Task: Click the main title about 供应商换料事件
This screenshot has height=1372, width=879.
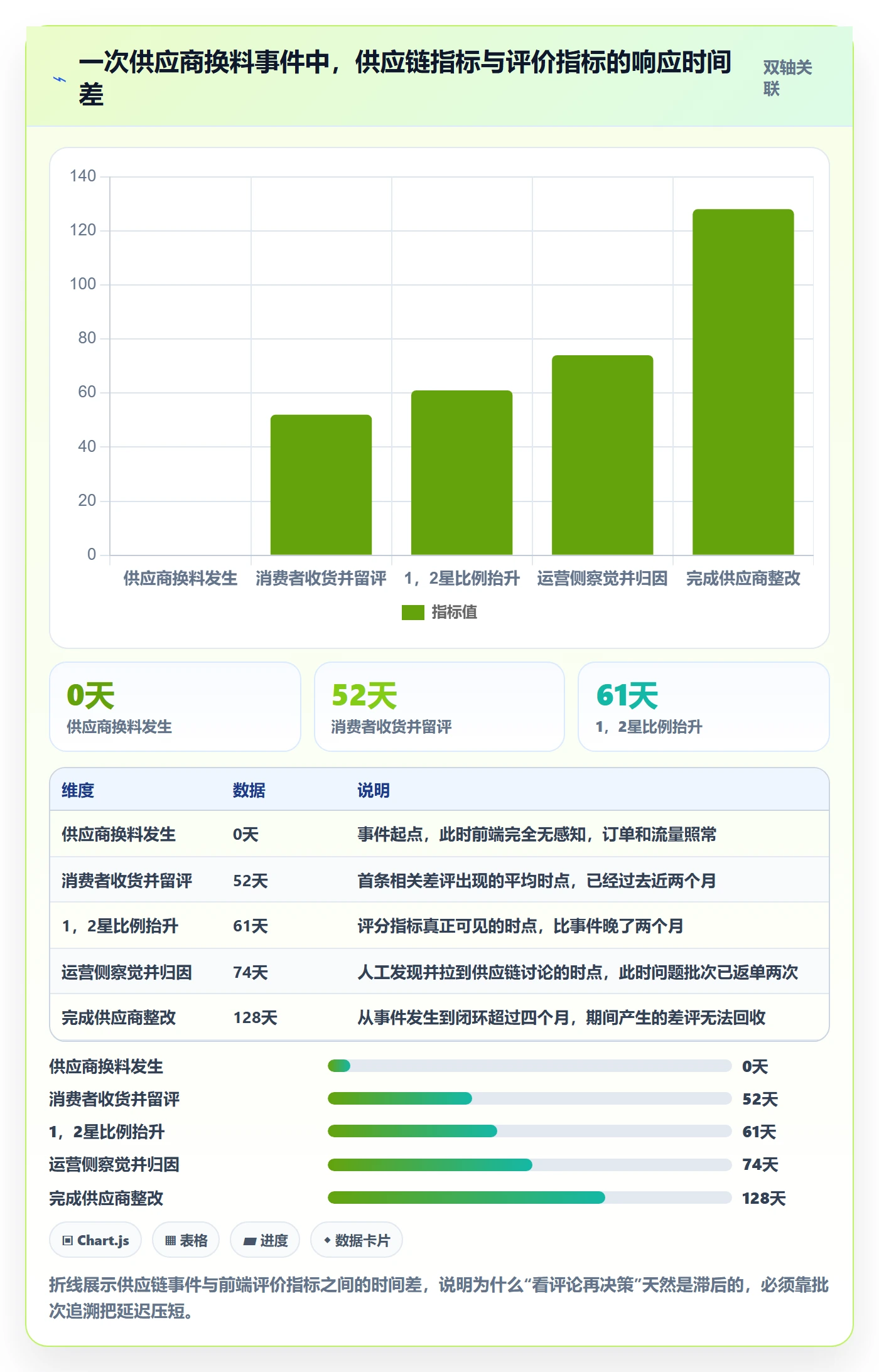Action: pyautogui.click(x=405, y=78)
